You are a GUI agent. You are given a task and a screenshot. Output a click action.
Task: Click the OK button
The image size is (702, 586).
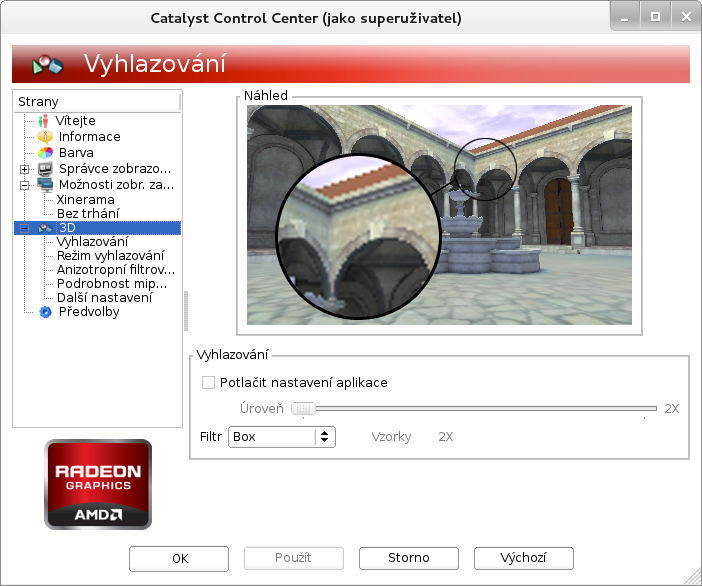[179, 558]
